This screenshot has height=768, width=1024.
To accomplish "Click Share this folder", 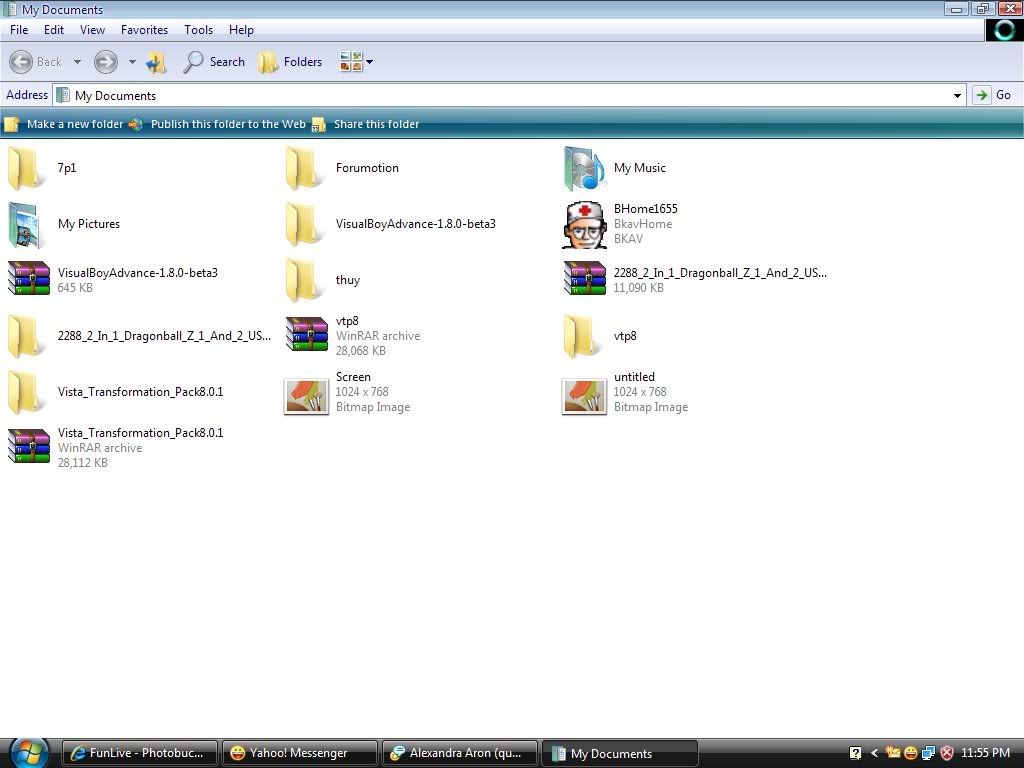I will click(366, 124).
